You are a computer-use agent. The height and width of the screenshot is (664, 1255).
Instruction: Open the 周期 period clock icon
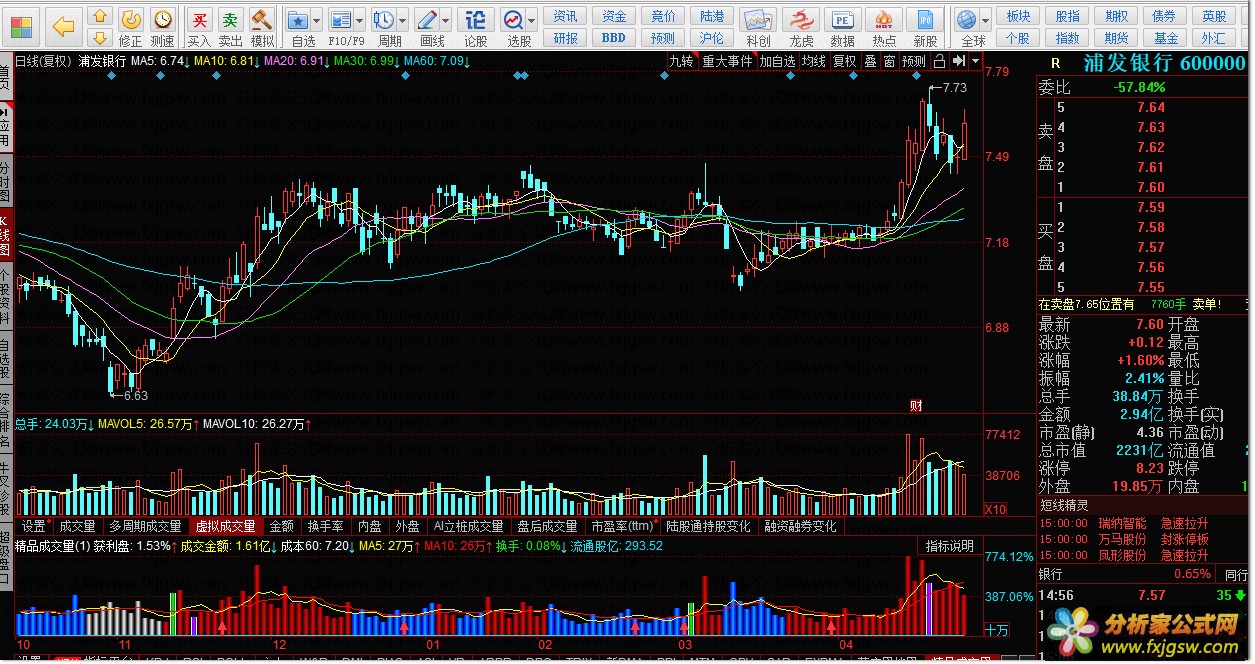pos(384,19)
